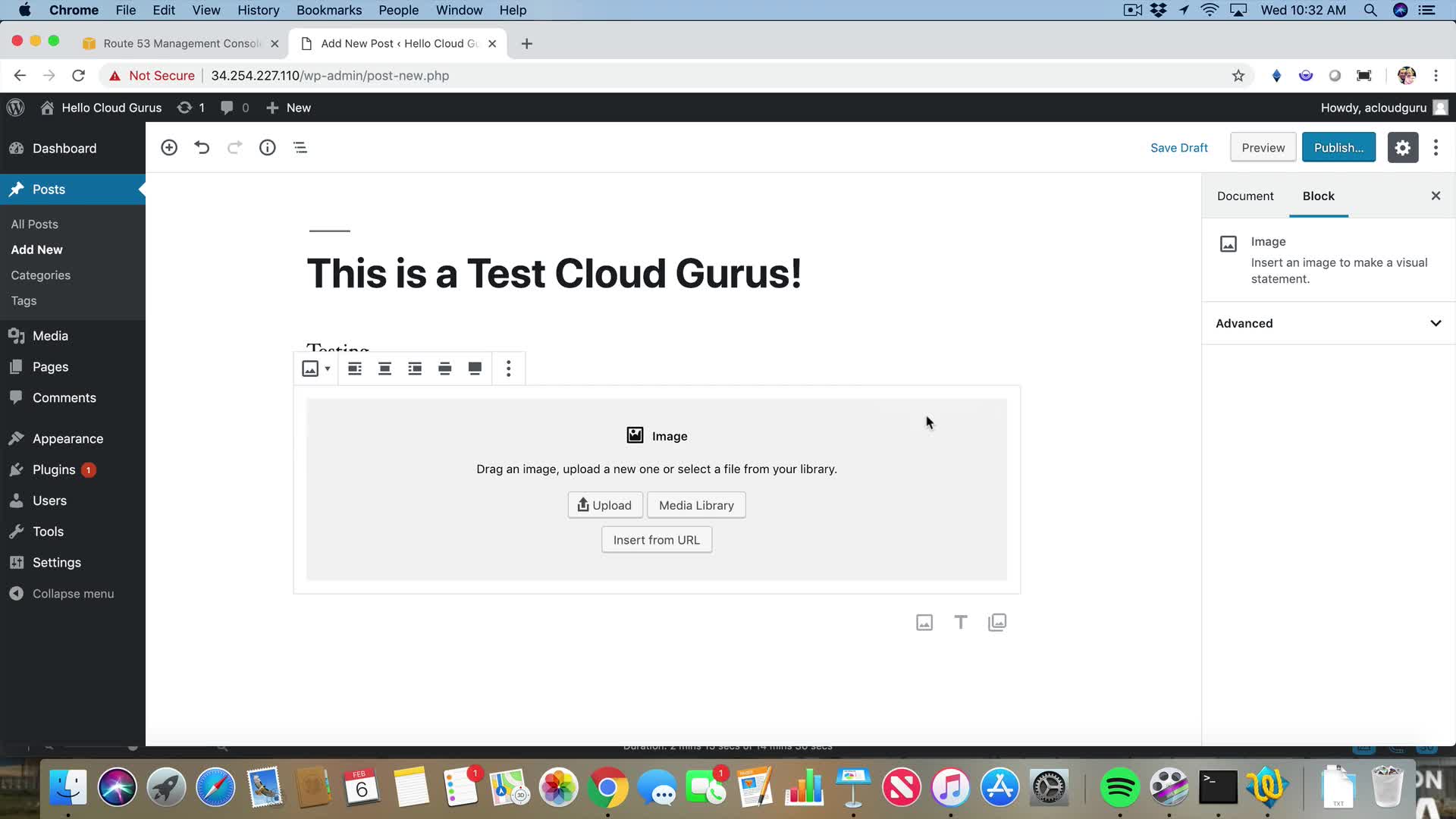Toggle the settings sidebar gear button
The image size is (1456, 819).
click(1402, 148)
